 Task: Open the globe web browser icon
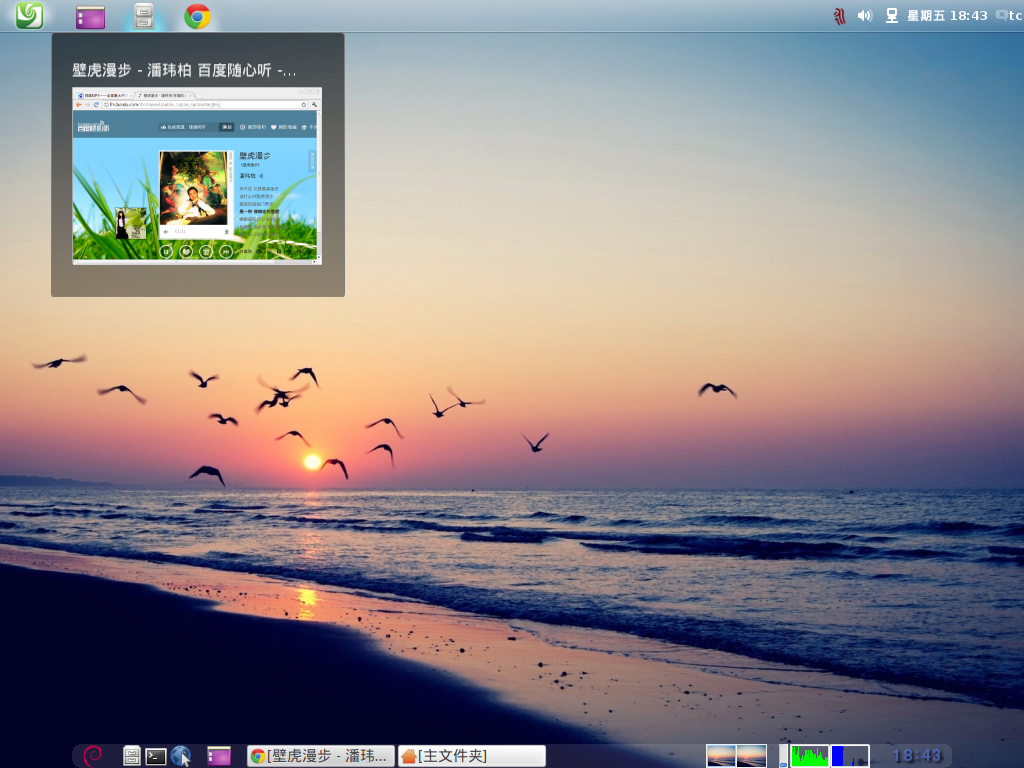pos(181,756)
